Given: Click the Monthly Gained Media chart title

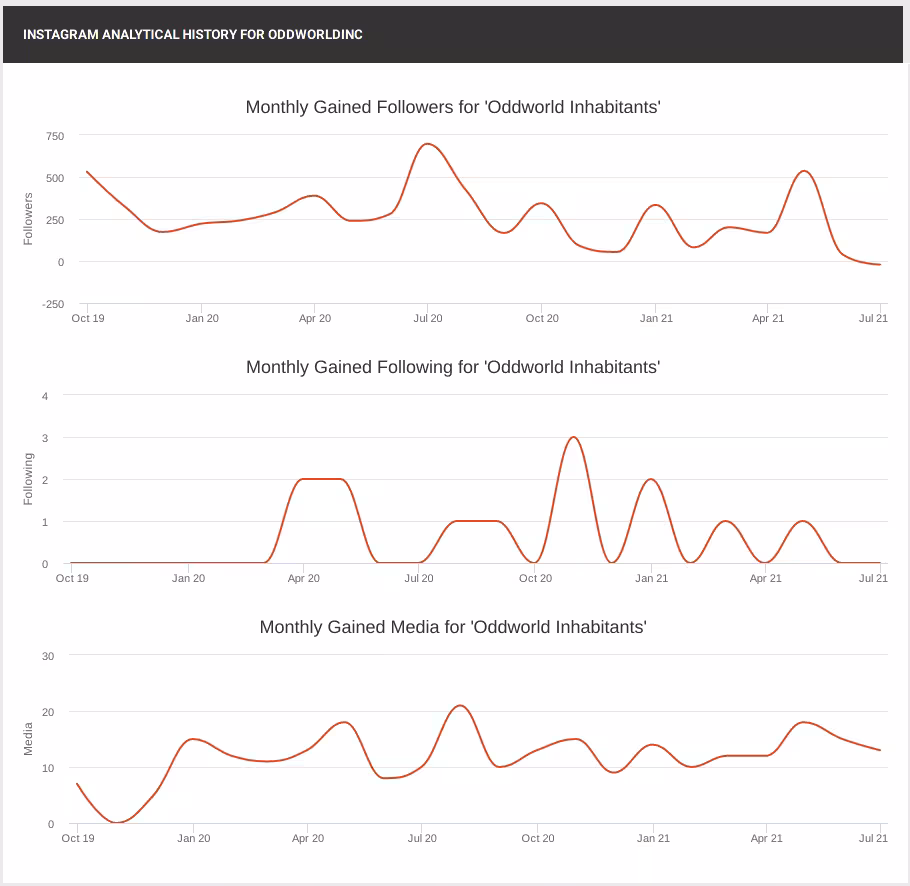Looking at the screenshot, I should (x=453, y=627).
